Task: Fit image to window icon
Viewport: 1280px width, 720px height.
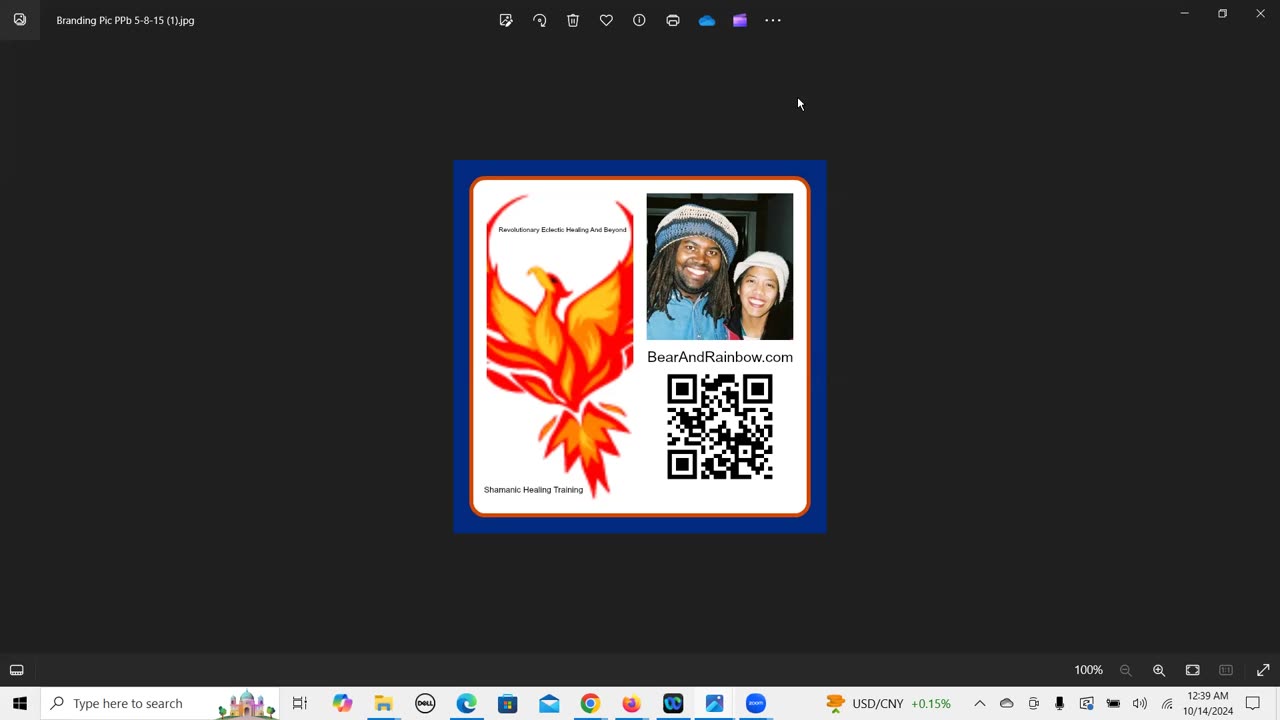Action: click(x=1193, y=670)
